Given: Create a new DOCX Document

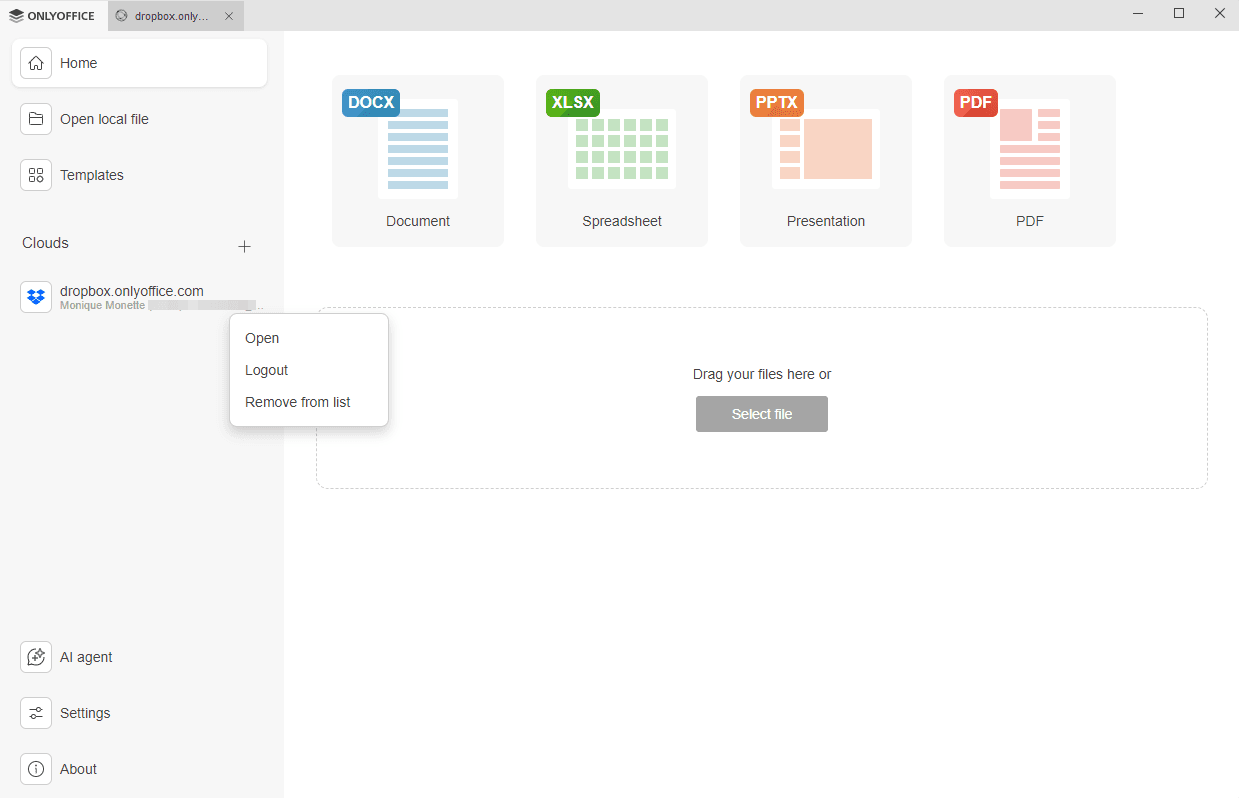Looking at the screenshot, I should coord(418,160).
